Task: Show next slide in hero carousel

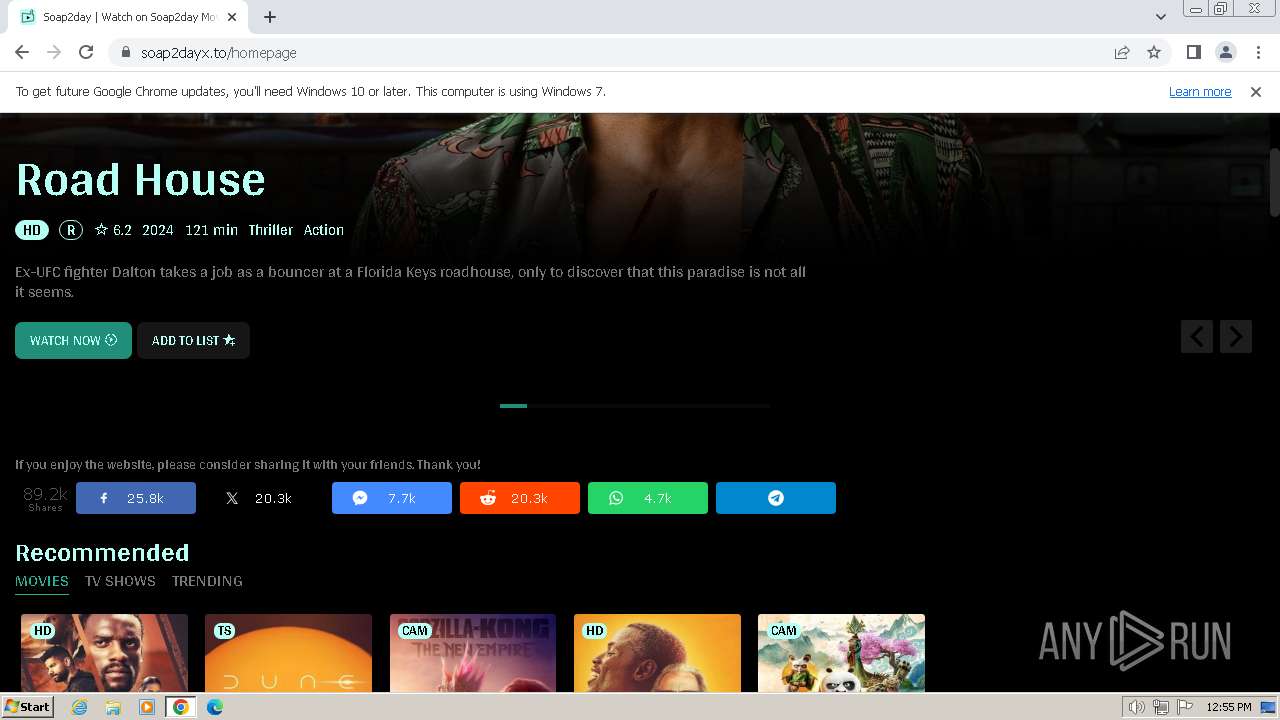Action: [x=1236, y=337]
